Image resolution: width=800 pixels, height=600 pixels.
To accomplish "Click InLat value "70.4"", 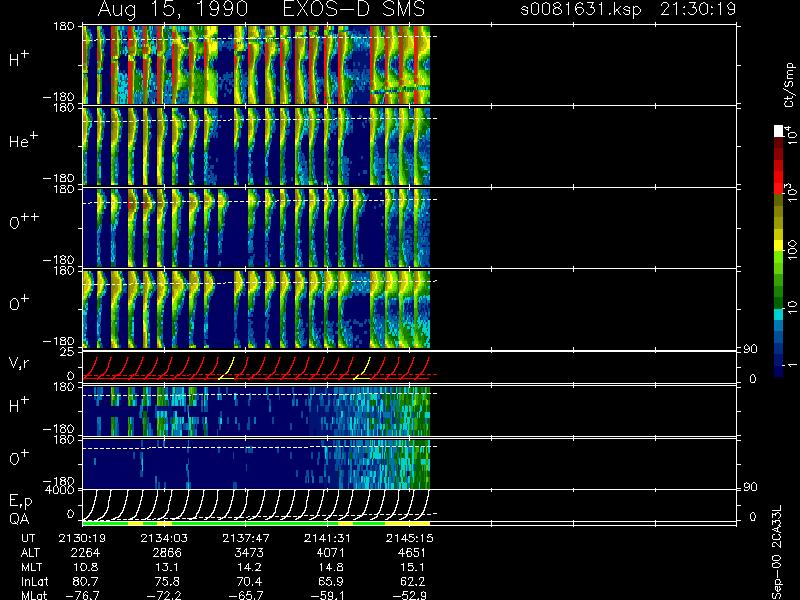I will pos(249,581).
